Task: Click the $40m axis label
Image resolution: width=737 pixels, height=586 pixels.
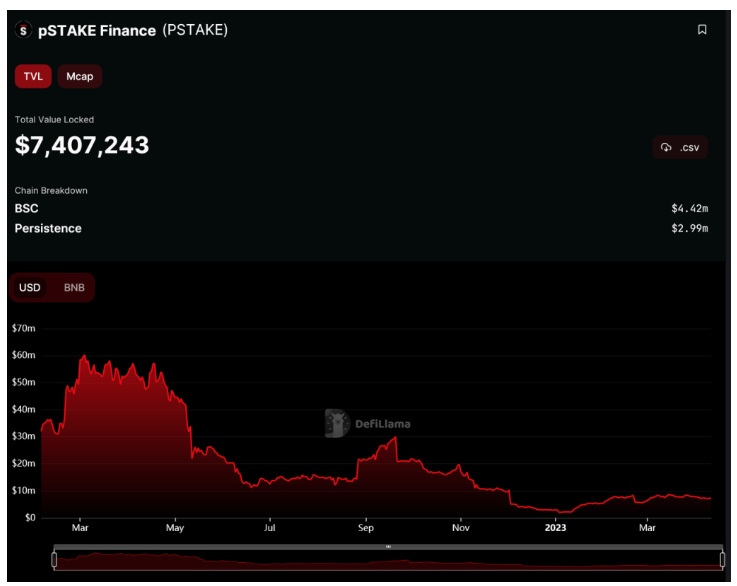Action: pos(24,409)
